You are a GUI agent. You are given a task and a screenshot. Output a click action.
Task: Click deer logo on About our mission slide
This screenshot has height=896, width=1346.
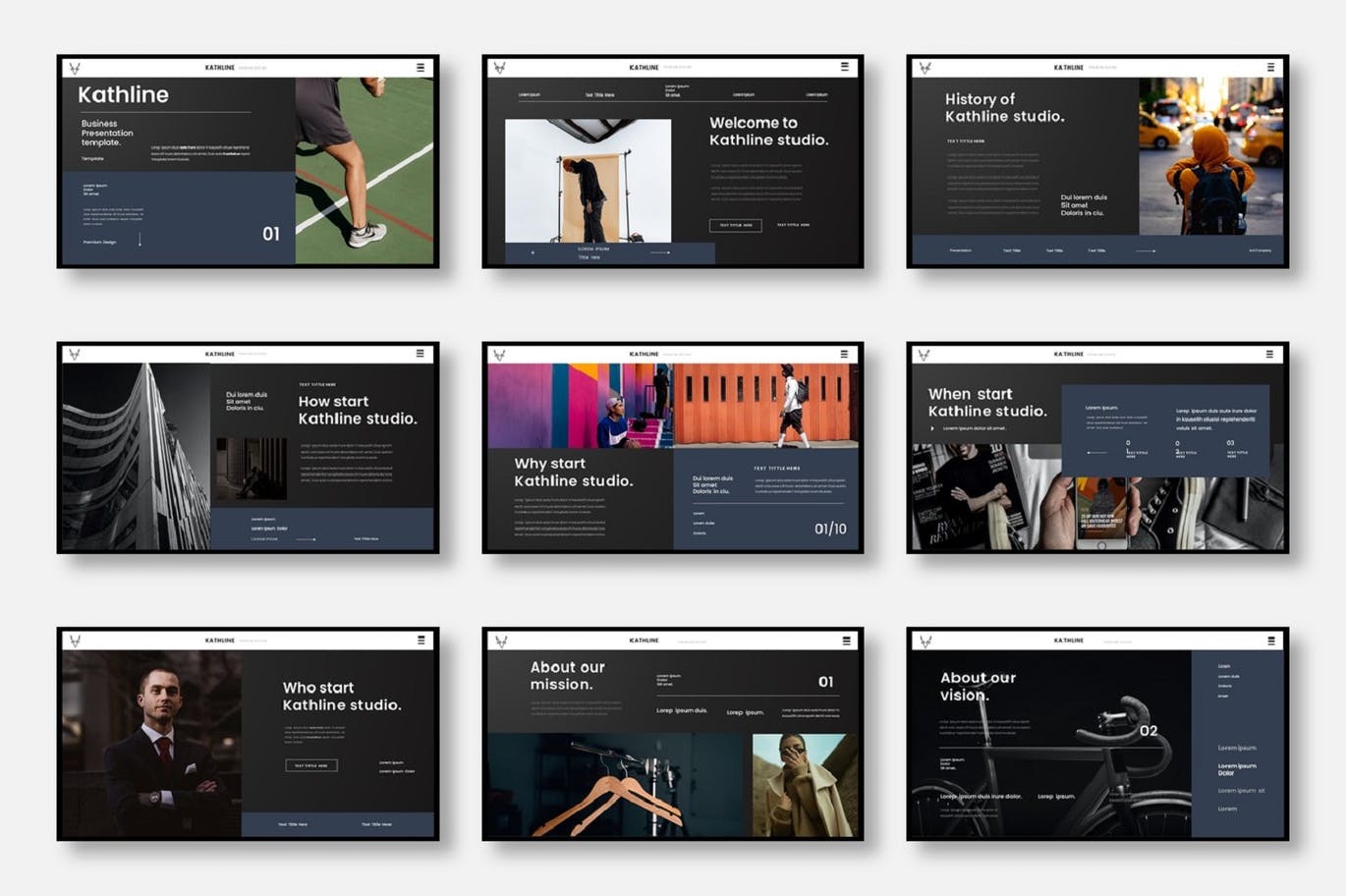(500, 641)
